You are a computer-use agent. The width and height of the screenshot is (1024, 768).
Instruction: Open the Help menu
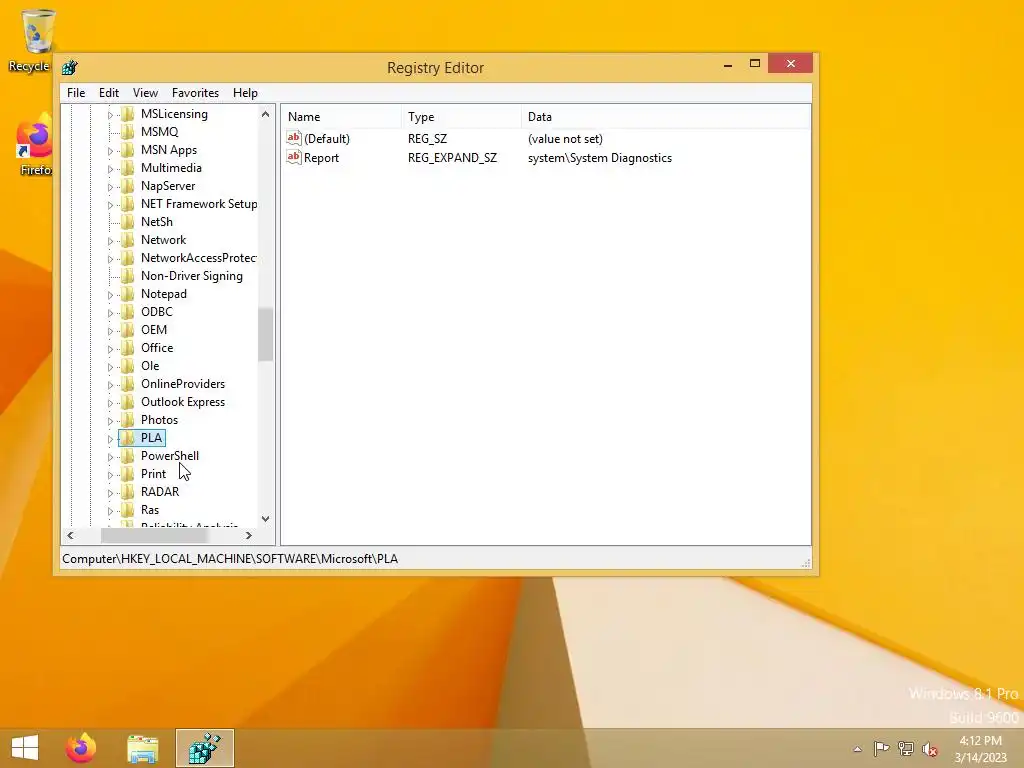click(245, 93)
